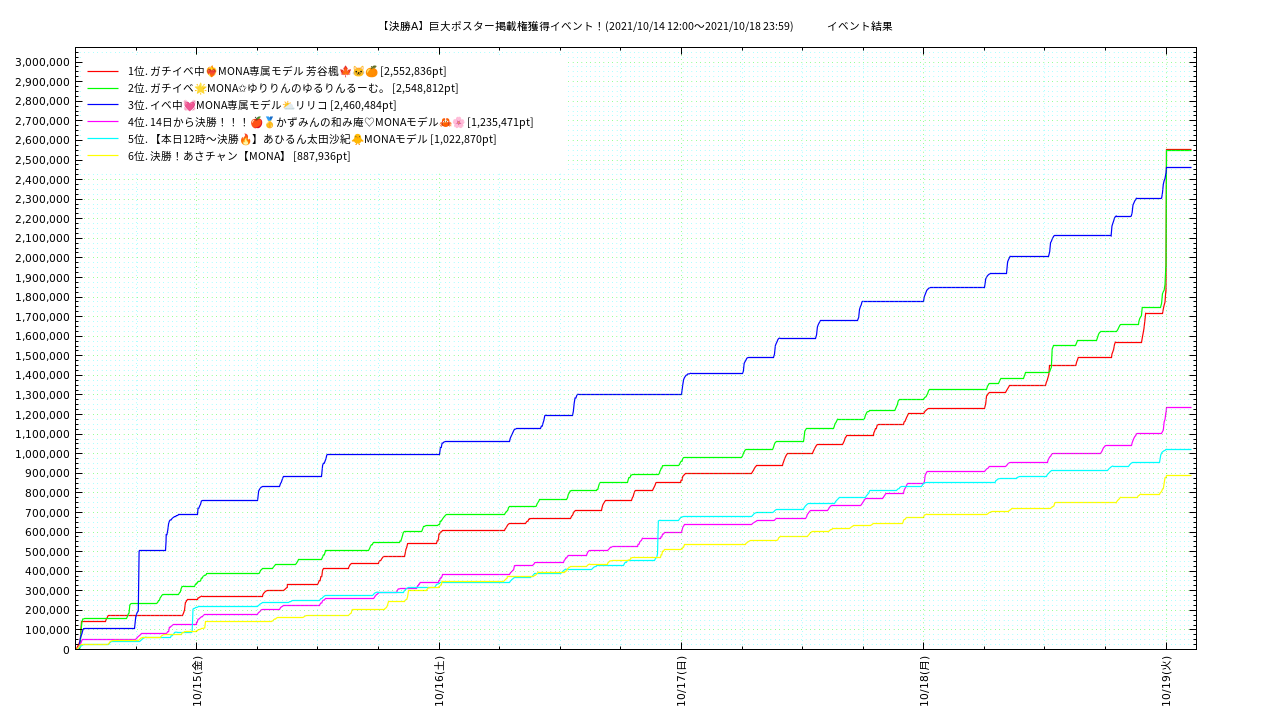The image size is (1280, 720).
Task: Click the 10/19(火) x-axis date label
Action: point(1166,682)
